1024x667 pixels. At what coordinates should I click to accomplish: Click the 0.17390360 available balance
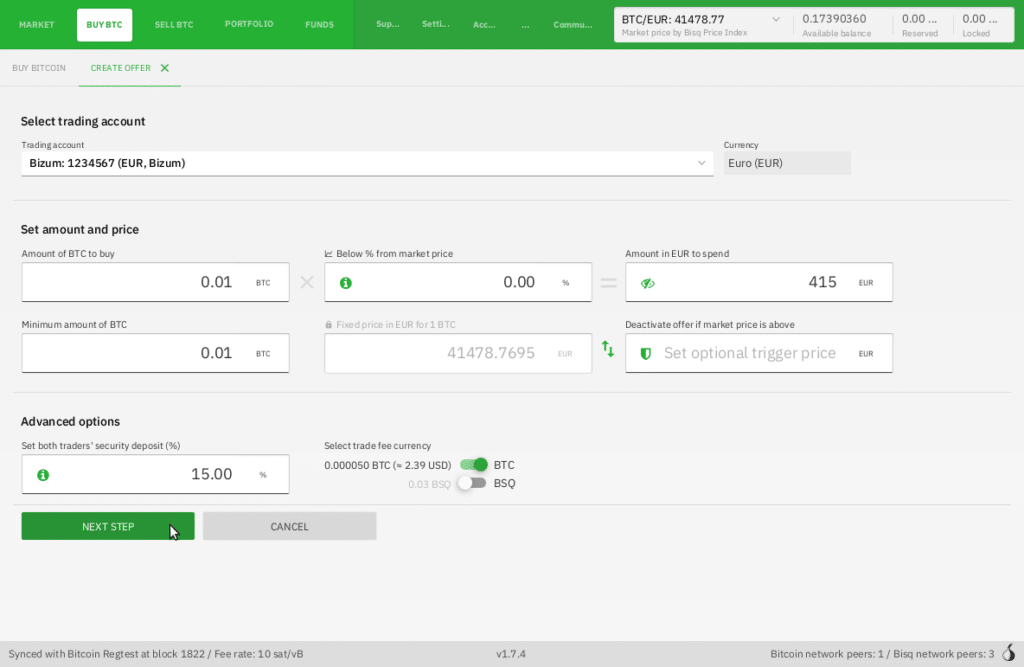click(834, 19)
